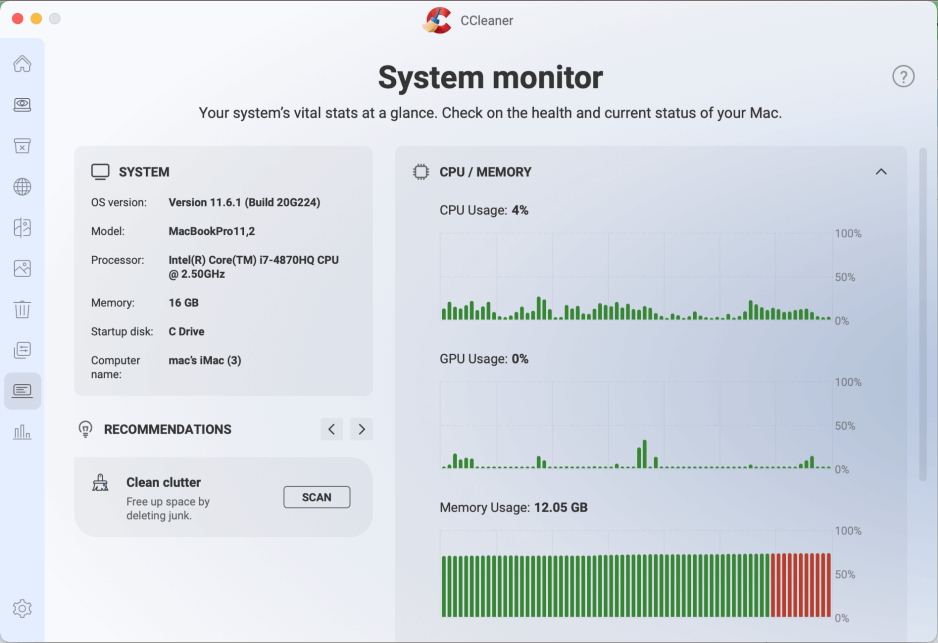The height and width of the screenshot is (643, 938).
Task: Click the "CPU Usage: 4%" label
Action: (484, 210)
